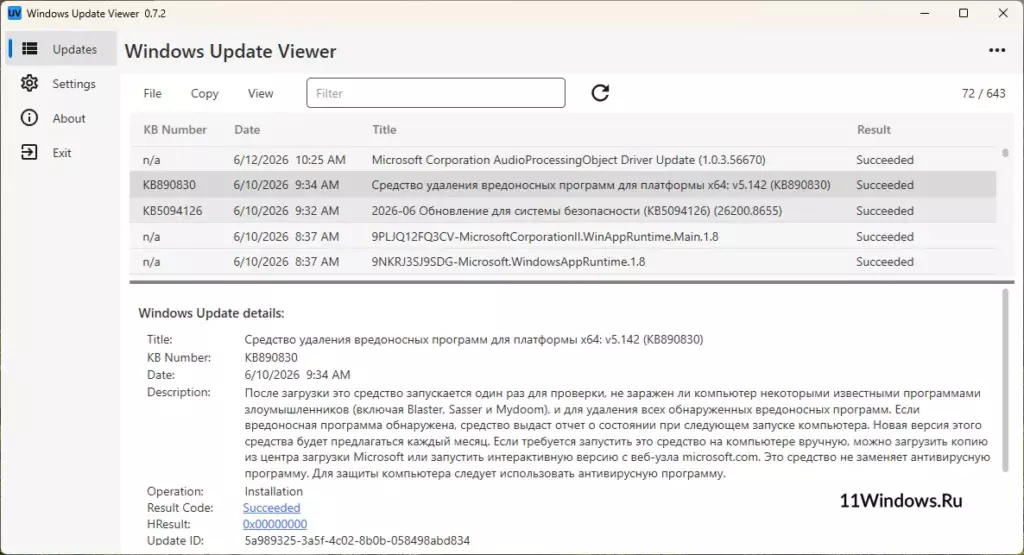Open Settings via the gear icon
This screenshot has width=1024, height=555.
pyautogui.click(x=29, y=84)
